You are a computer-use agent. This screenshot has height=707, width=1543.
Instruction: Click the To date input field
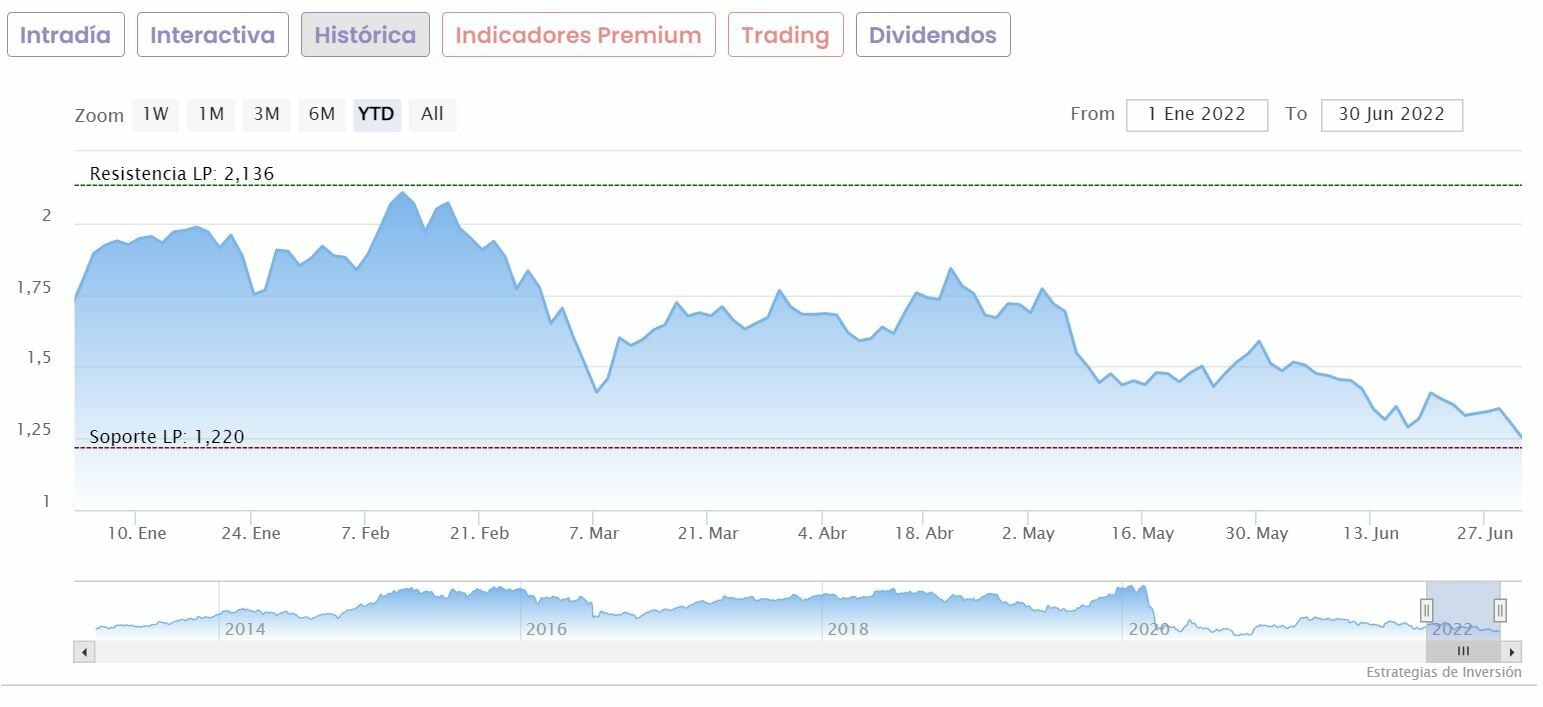pos(1391,114)
